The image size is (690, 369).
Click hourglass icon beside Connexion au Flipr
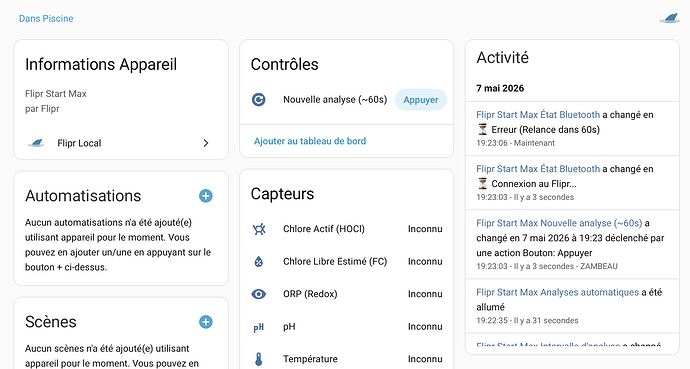point(483,183)
